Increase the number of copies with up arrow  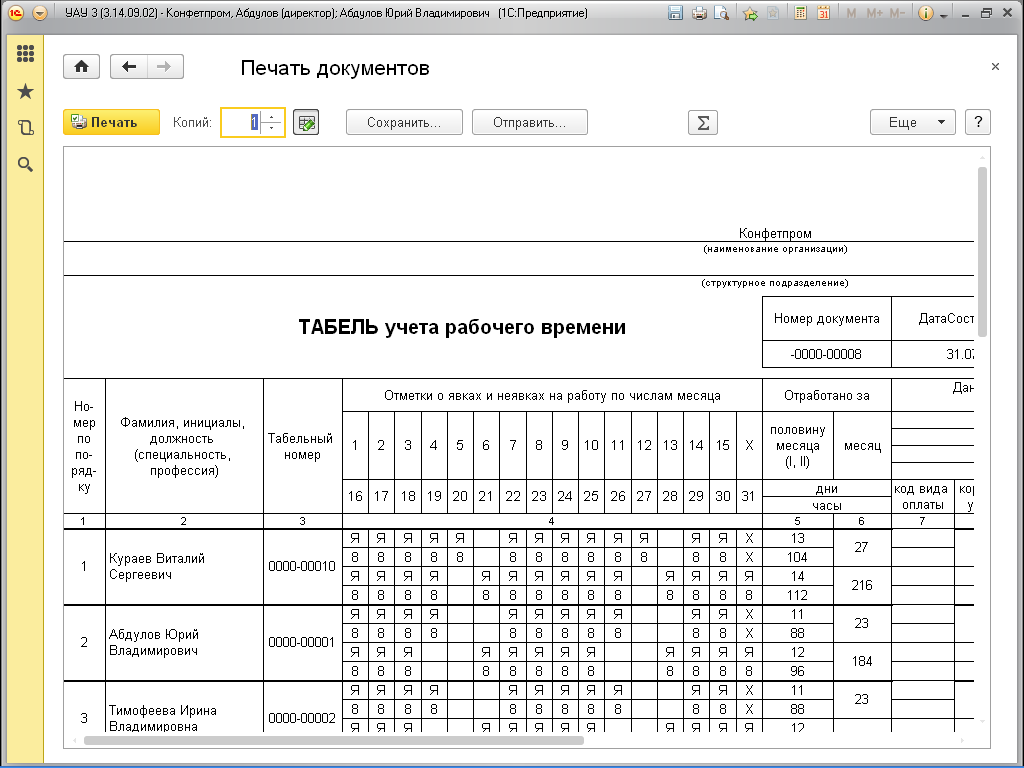click(273, 116)
